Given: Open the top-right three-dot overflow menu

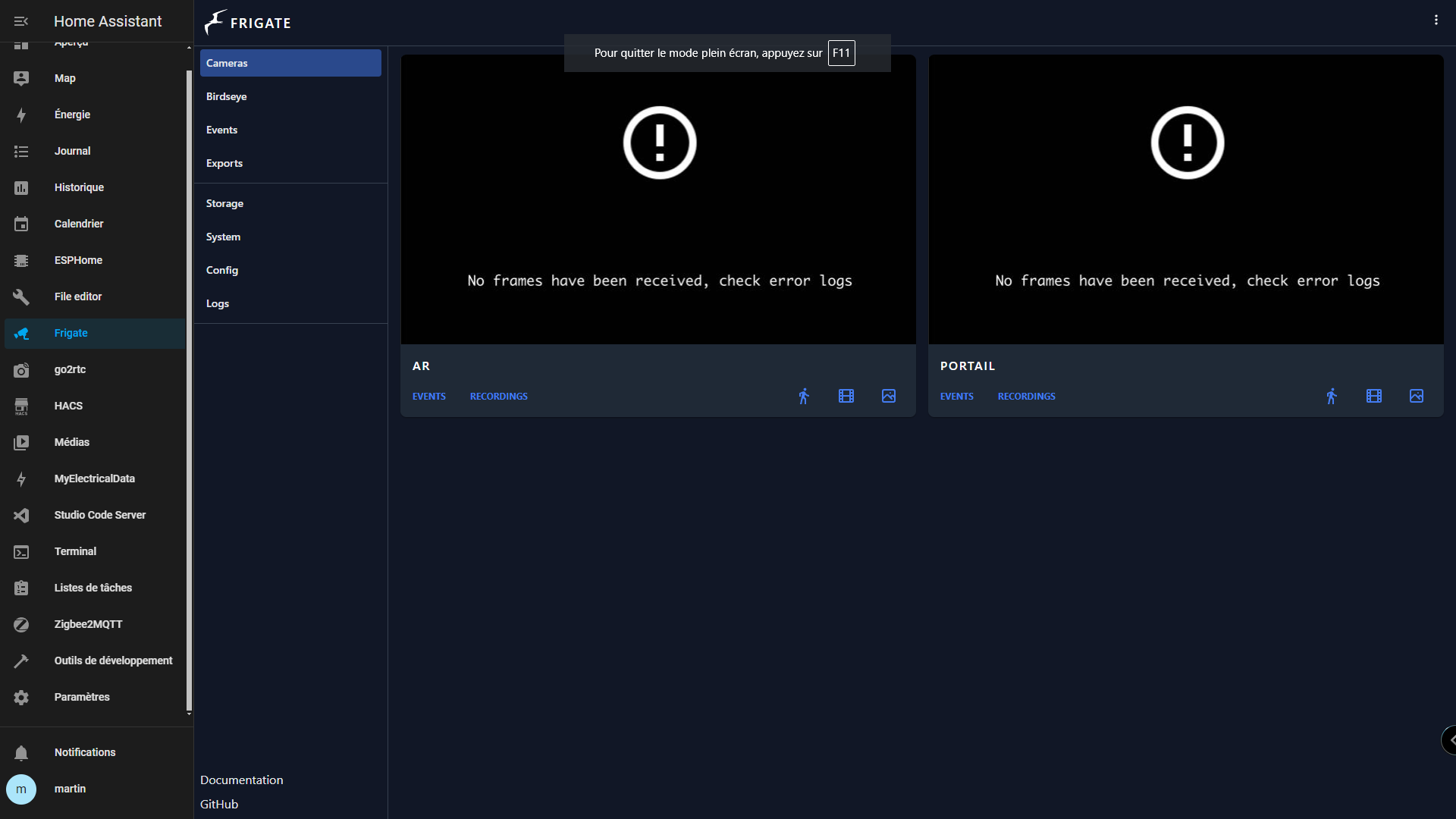Looking at the screenshot, I should tap(1436, 20).
